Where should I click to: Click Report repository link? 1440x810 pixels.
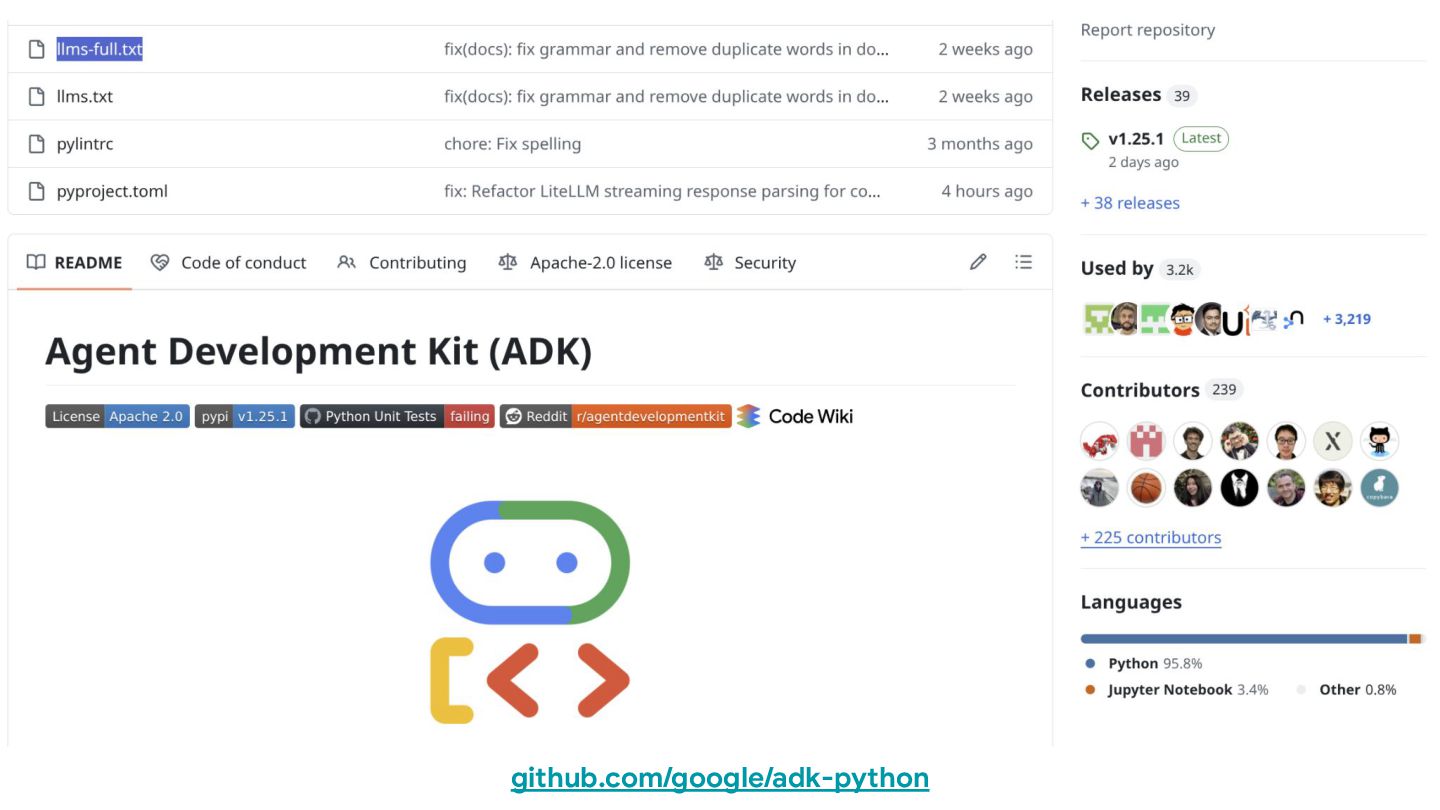(x=1148, y=30)
